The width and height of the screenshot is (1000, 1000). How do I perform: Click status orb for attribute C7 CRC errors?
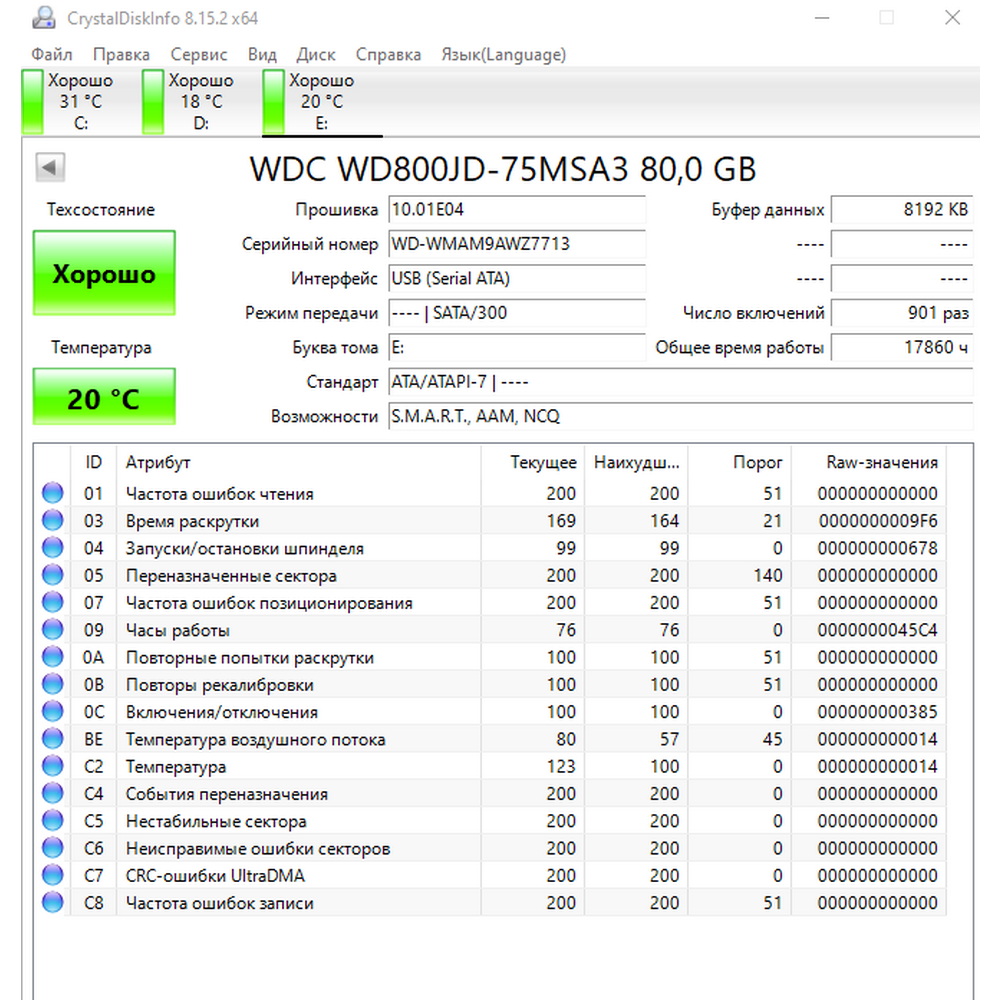tap(53, 875)
